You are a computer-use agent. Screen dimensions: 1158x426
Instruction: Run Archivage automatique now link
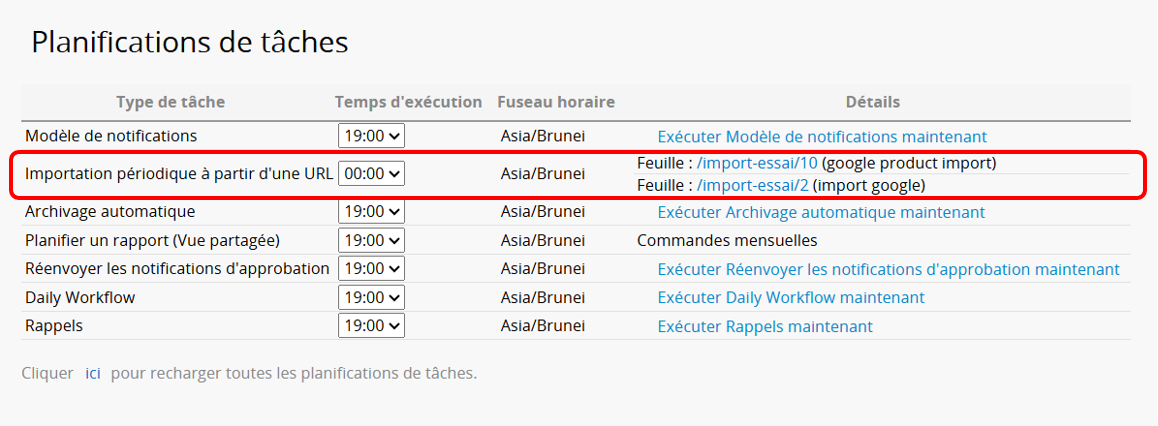pos(820,212)
